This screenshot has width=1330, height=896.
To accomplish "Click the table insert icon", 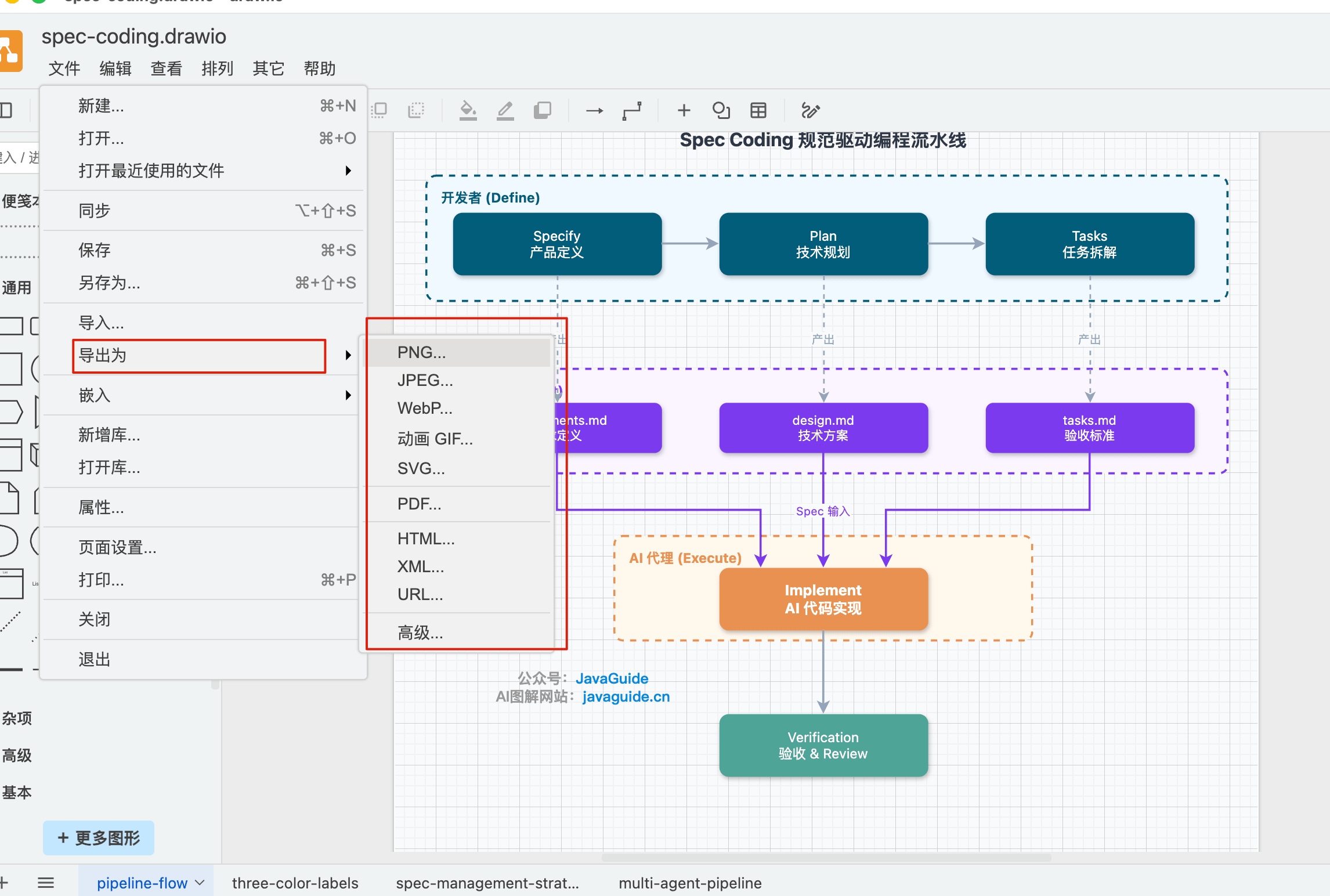I will tap(758, 110).
